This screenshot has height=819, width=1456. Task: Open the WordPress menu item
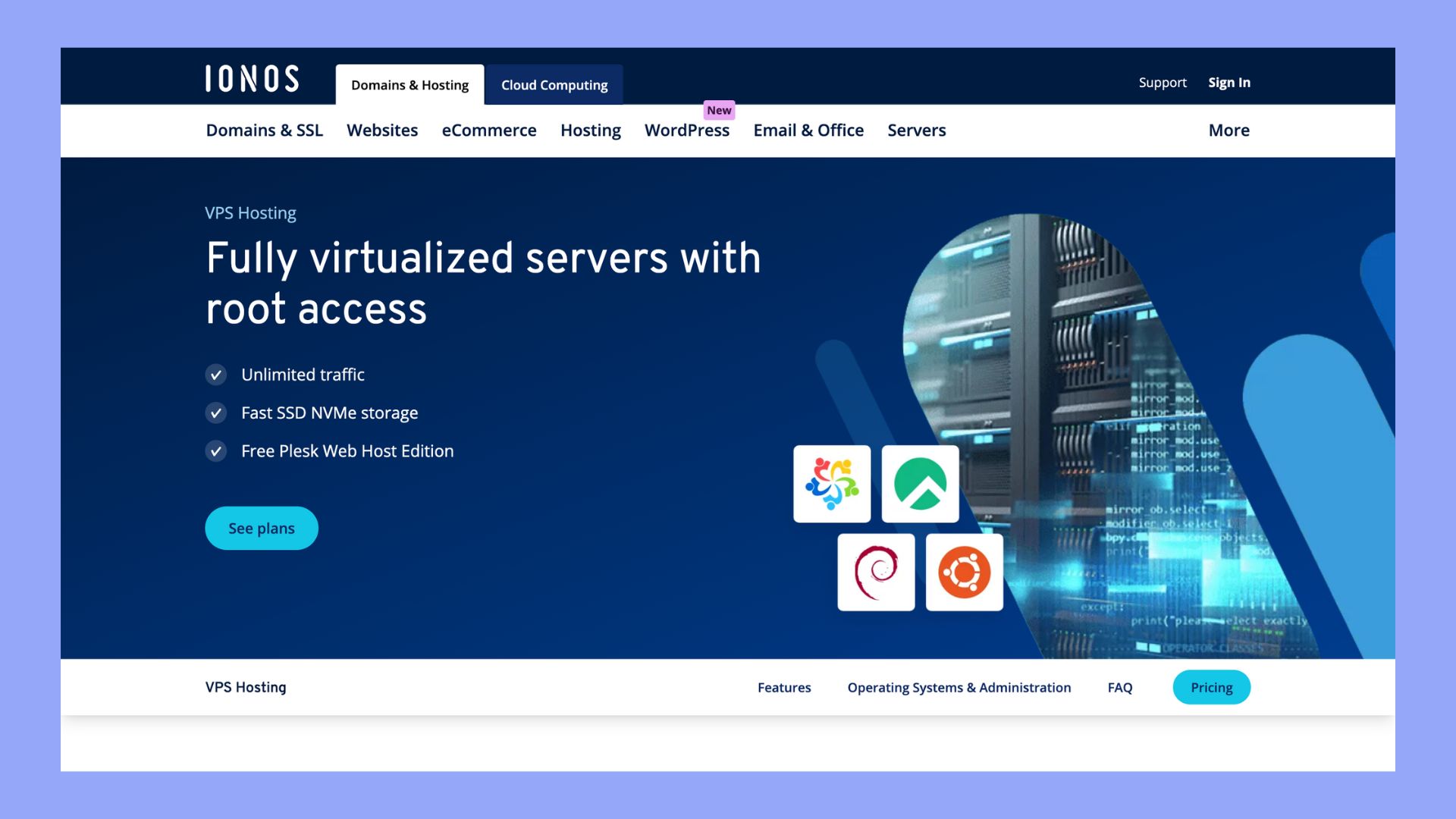pos(686,130)
